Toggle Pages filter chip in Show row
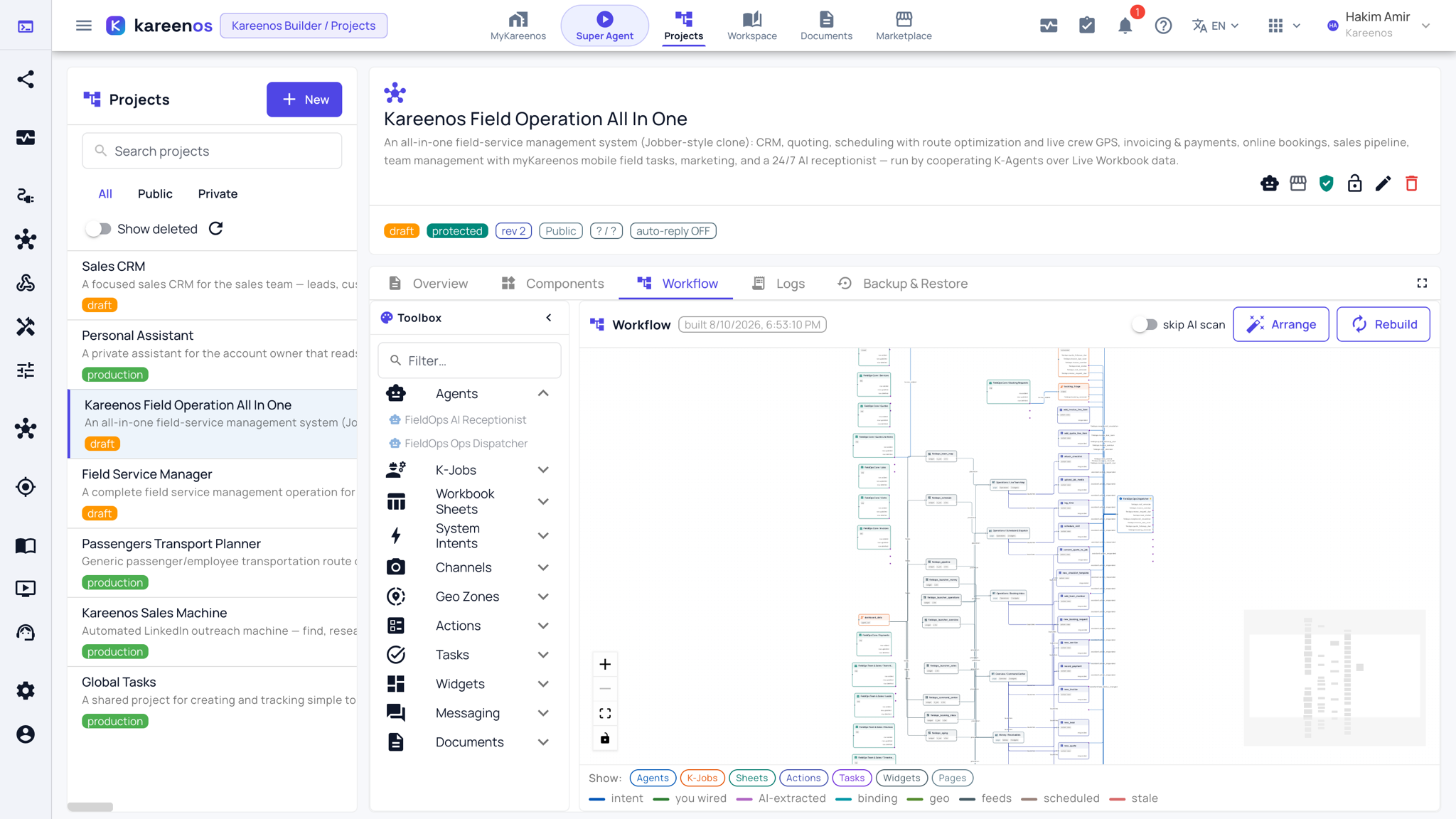Screen dimensions: 1456x819 pos(952,778)
